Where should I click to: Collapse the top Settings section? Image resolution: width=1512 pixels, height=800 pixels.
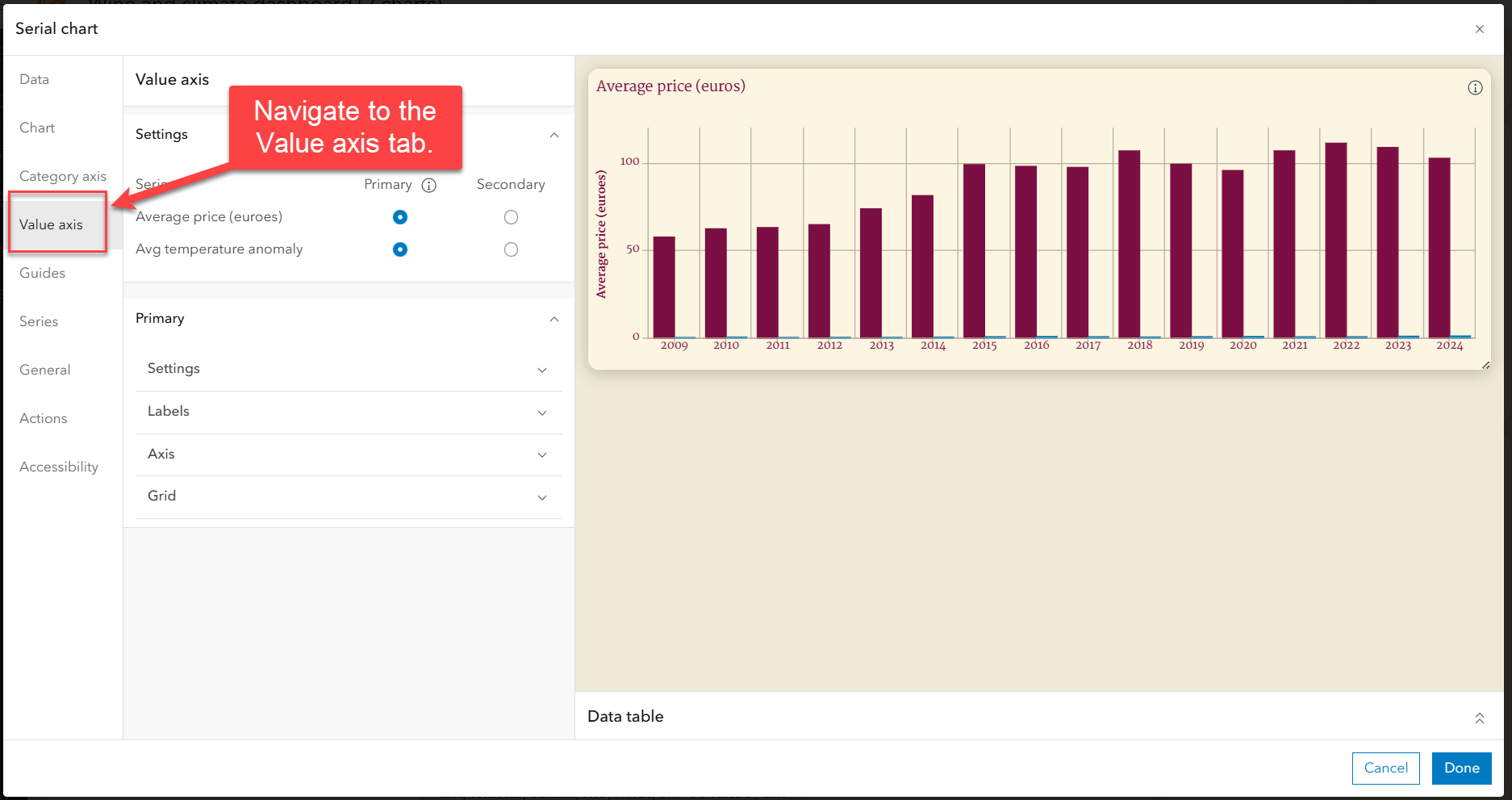coord(554,135)
